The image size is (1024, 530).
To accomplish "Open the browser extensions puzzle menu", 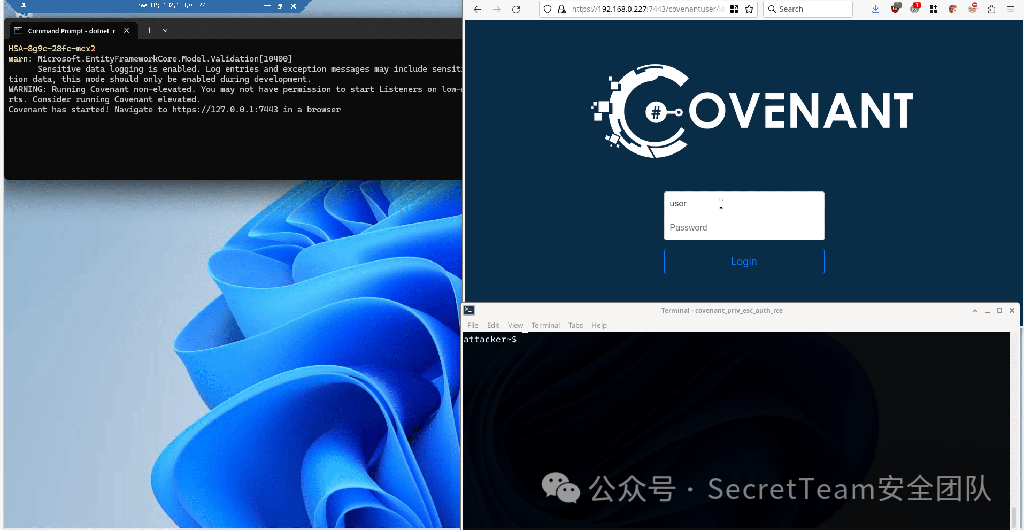I will click(x=991, y=9).
